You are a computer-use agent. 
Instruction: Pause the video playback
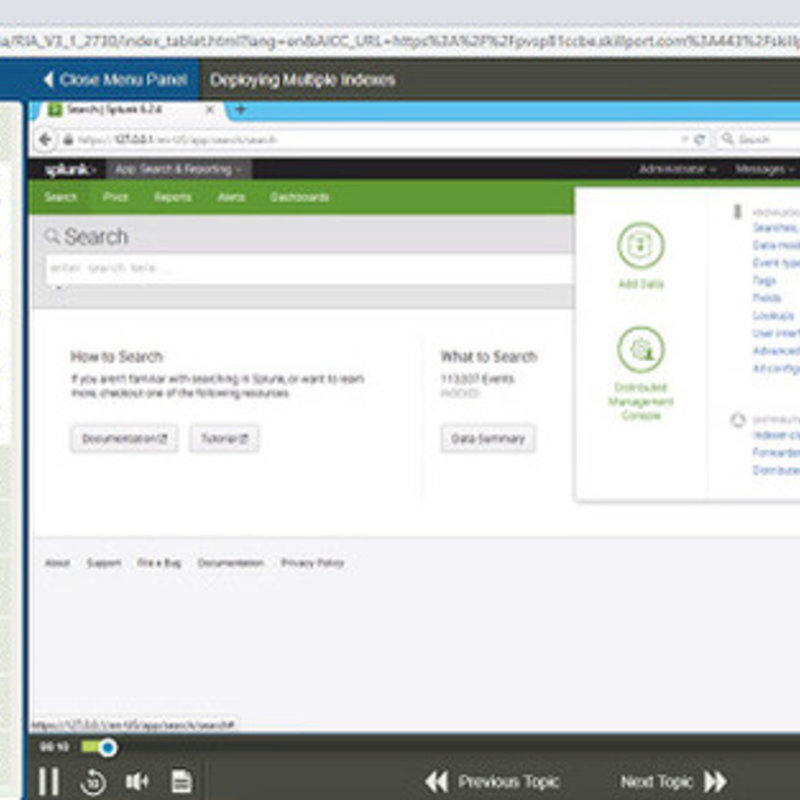coord(49,781)
